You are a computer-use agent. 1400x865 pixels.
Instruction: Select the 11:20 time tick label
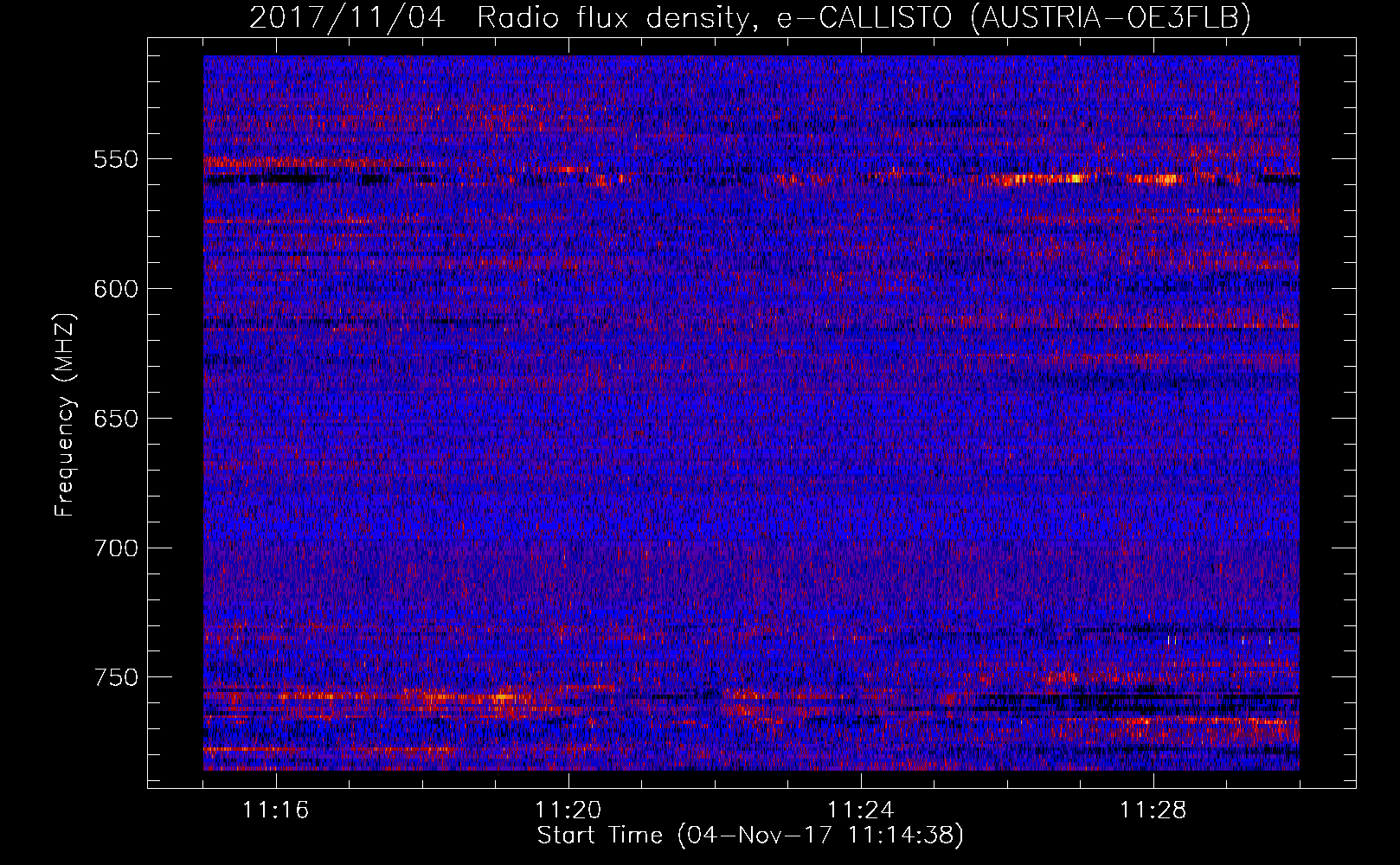tap(568, 811)
